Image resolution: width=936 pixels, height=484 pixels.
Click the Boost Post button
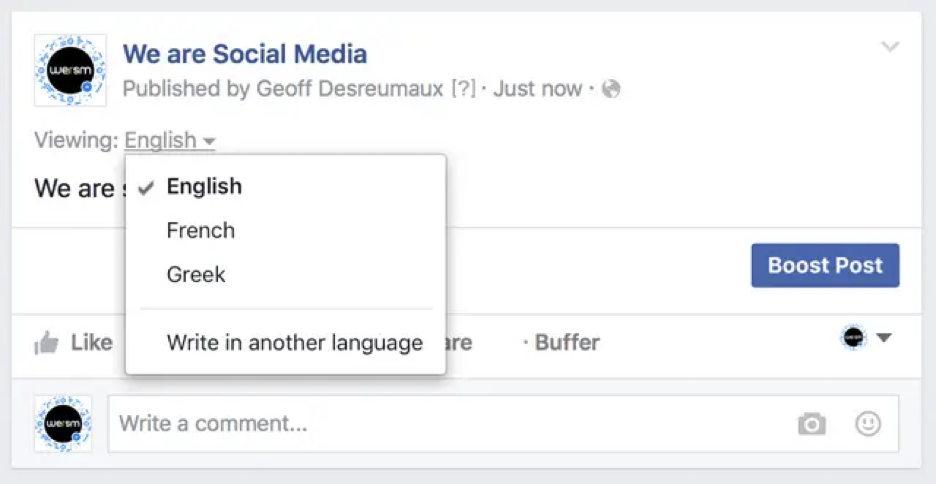point(825,266)
